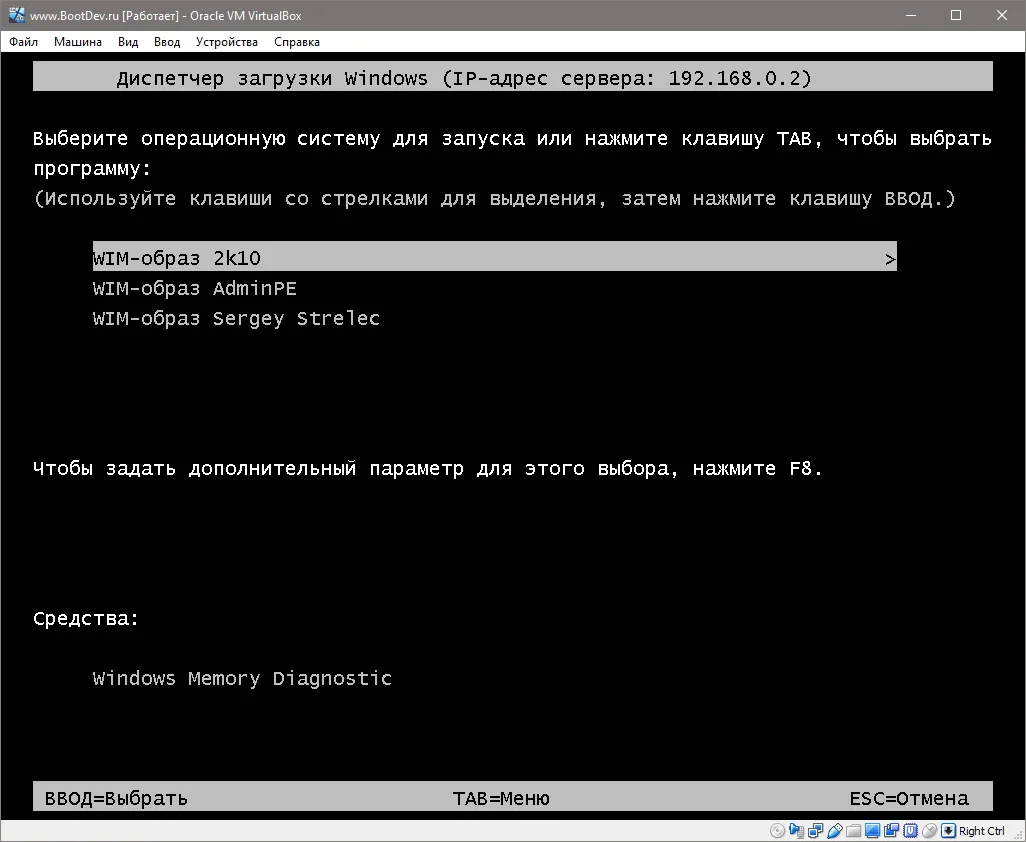Click the VirtualBox window title icon

point(16,15)
